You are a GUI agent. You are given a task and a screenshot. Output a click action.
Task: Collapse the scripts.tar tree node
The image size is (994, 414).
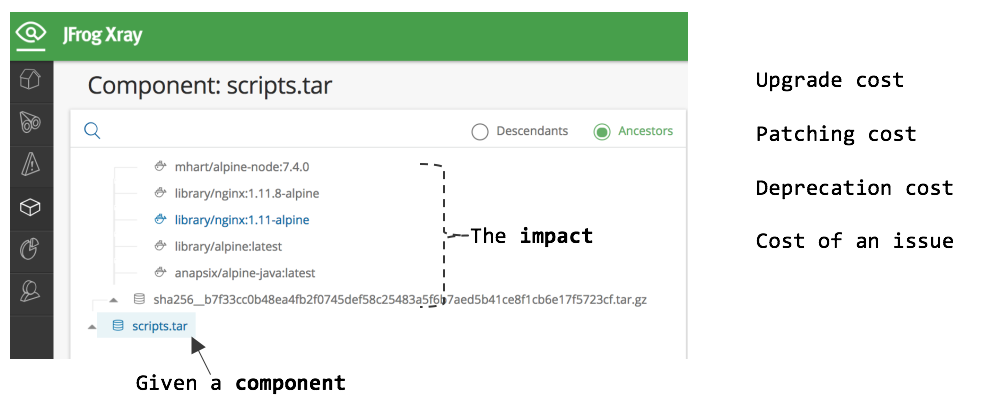(92, 326)
